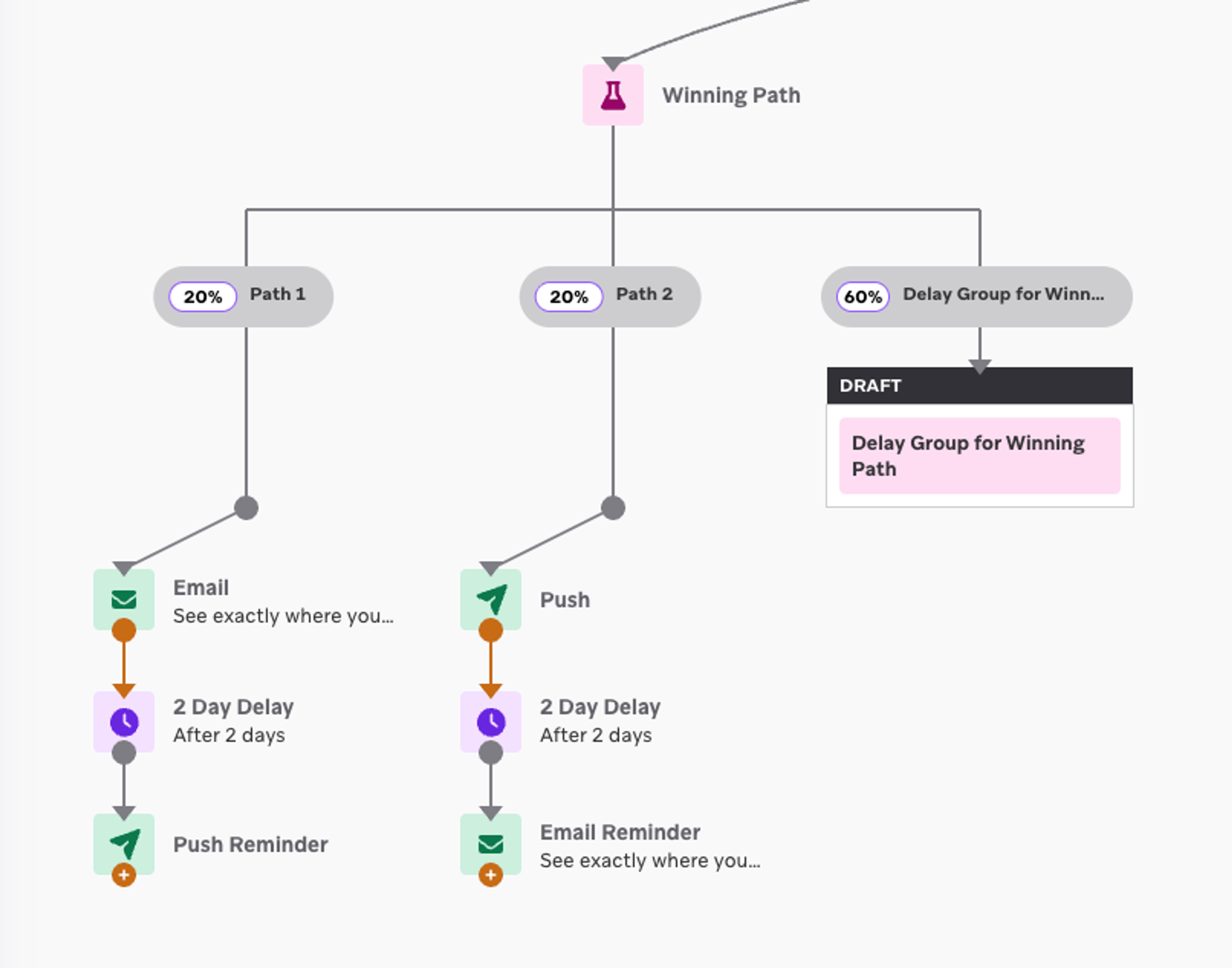Viewport: 1232px width, 968px height.
Task: Click the 60% percentage badge
Action: coord(863,297)
